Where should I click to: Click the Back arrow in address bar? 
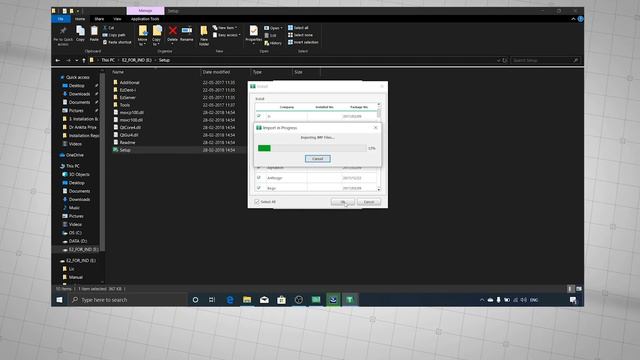coord(58,60)
